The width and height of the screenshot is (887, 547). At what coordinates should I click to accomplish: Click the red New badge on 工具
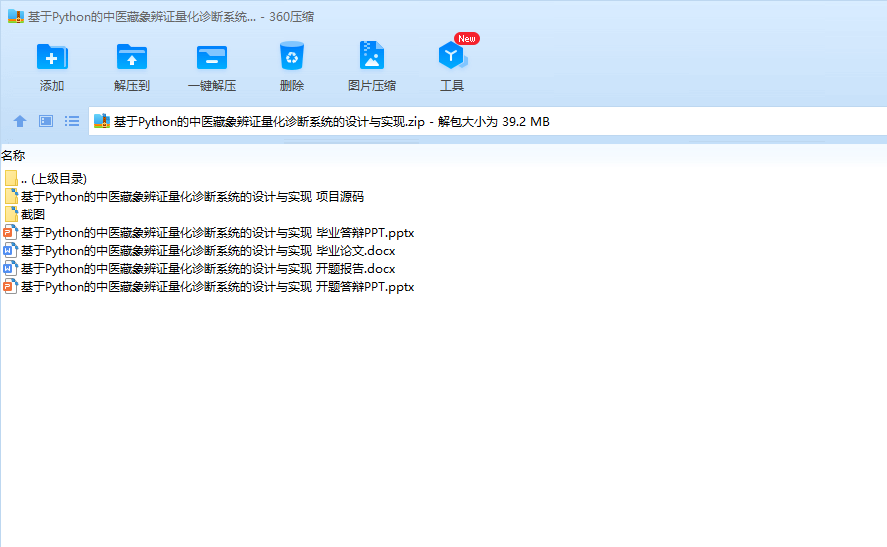(x=467, y=38)
